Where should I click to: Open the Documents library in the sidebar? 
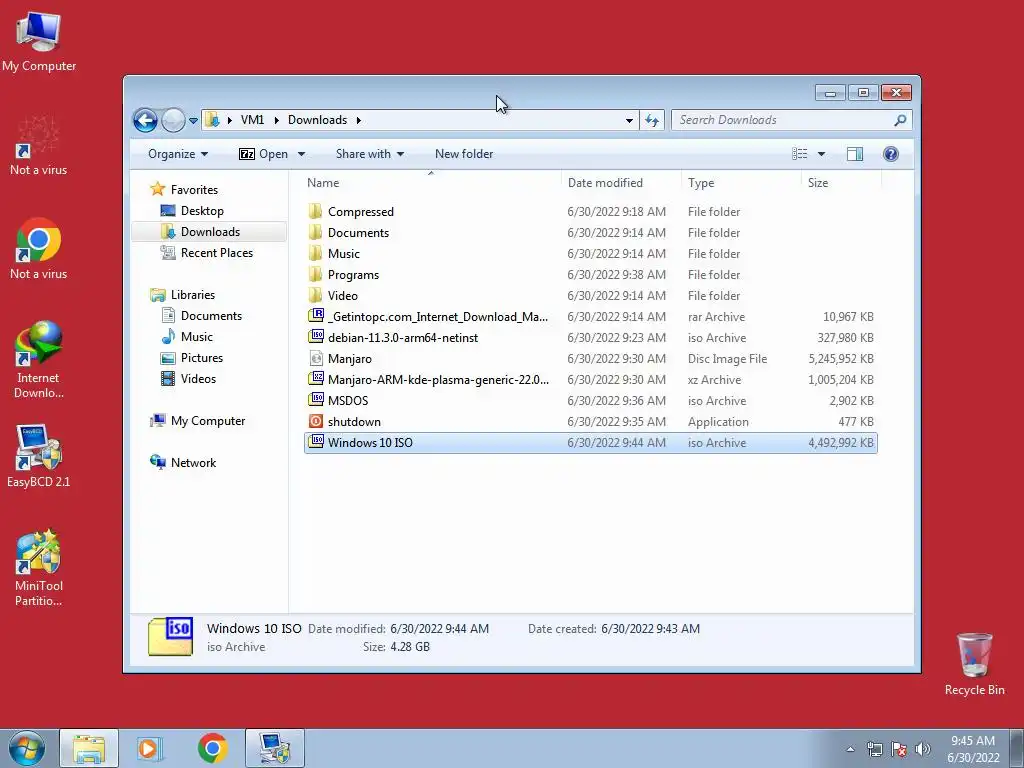pyautogui.click(x=211, y=316)
